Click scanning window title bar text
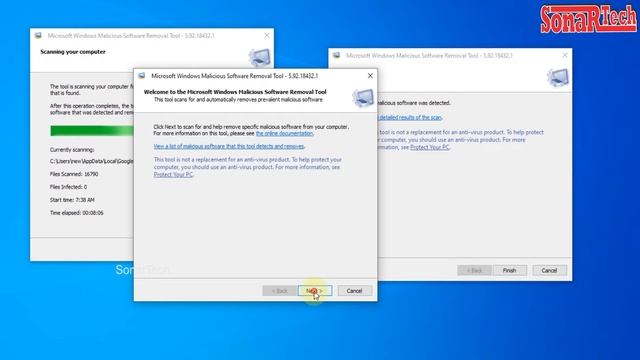The height and width of the screenshot is (360, 640). [x=131, y=36]
